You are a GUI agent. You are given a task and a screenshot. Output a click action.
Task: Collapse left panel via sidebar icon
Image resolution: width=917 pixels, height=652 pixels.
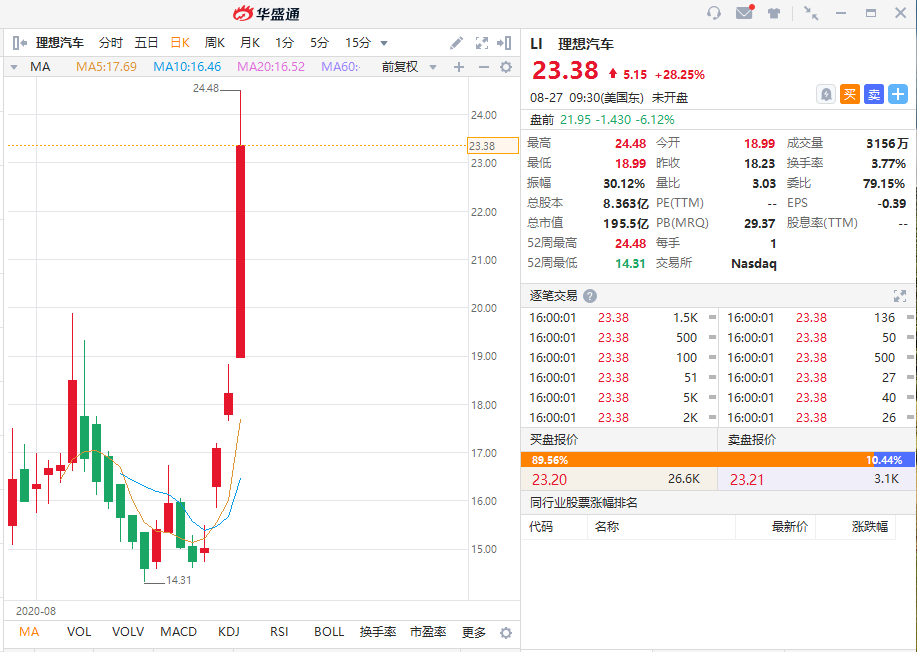pyautogui.click(x=19, y=43)
